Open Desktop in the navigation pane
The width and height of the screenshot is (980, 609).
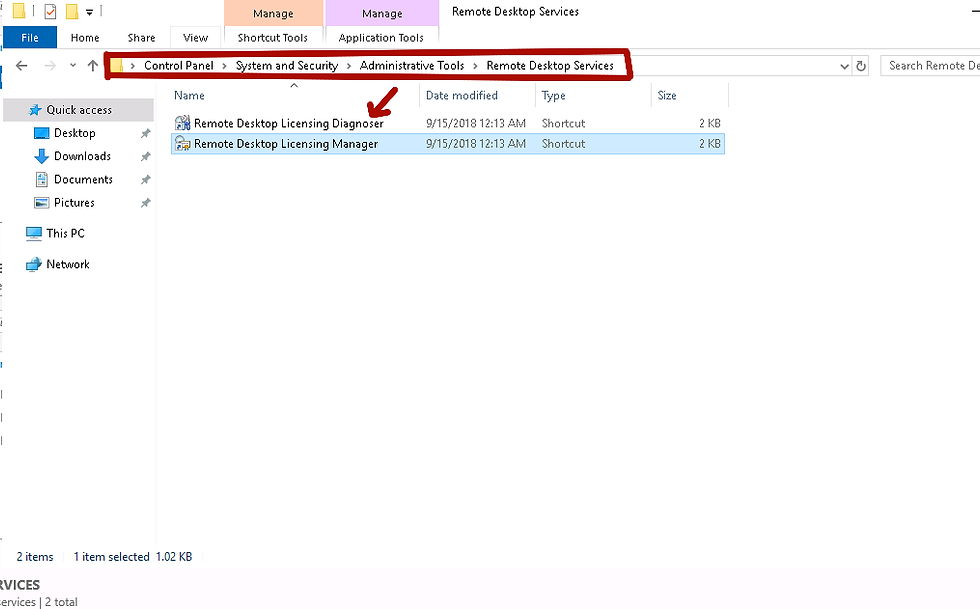tap(74, 133)
